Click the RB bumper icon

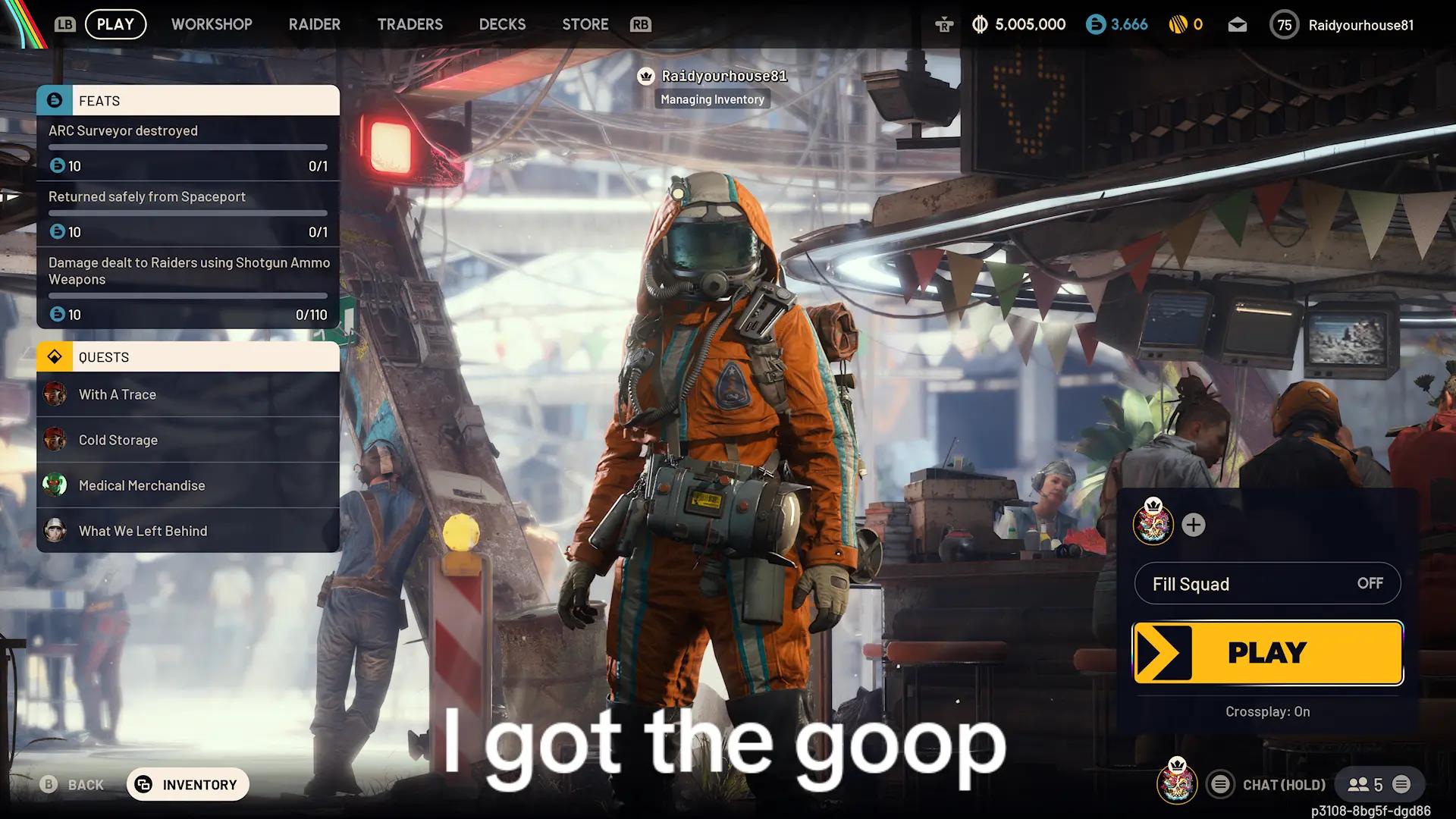click(640, 24)
